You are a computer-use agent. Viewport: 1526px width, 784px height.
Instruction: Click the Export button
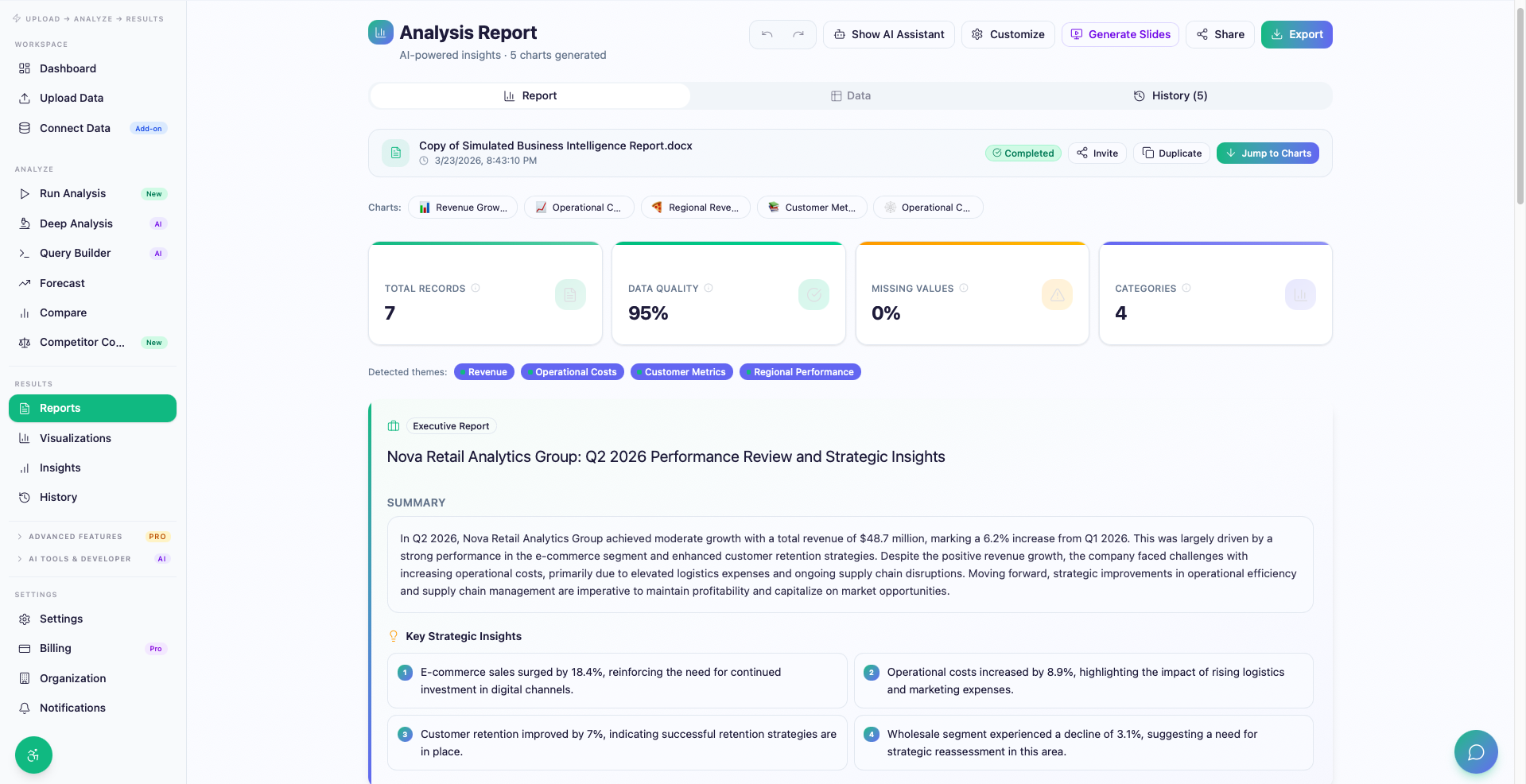(1297, 34)
